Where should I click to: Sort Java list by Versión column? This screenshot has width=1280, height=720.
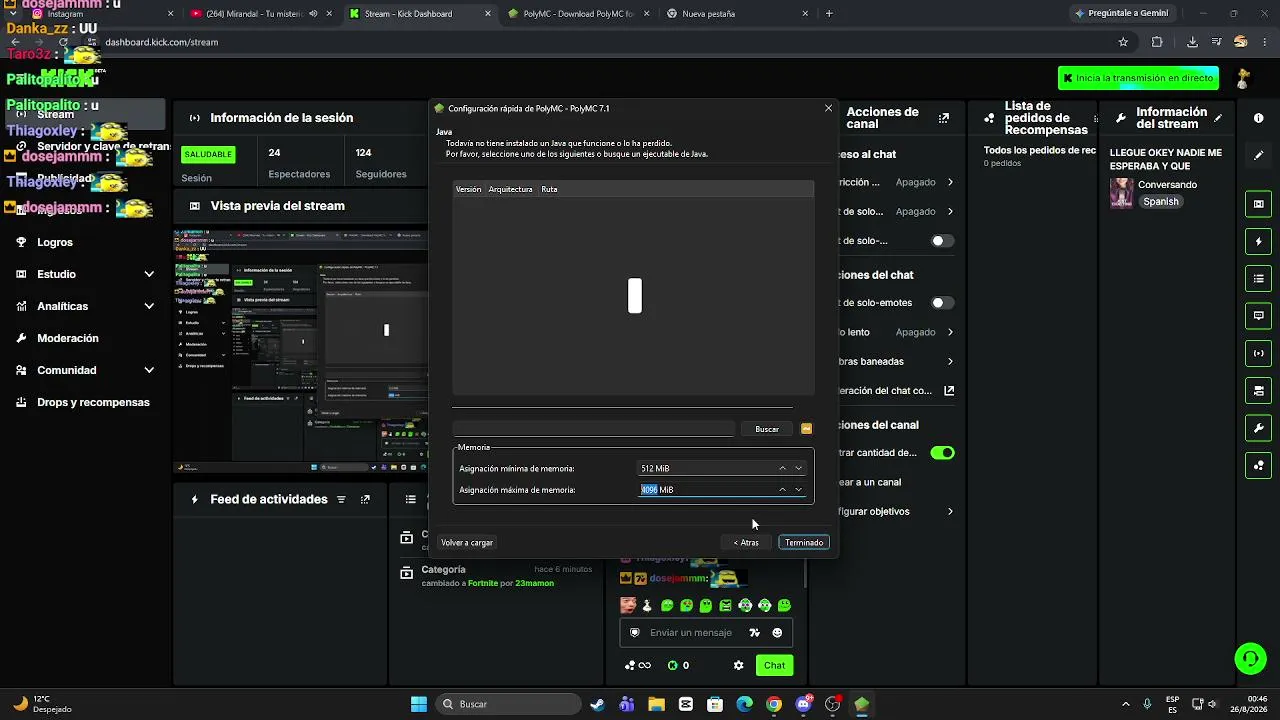(468, 189)
